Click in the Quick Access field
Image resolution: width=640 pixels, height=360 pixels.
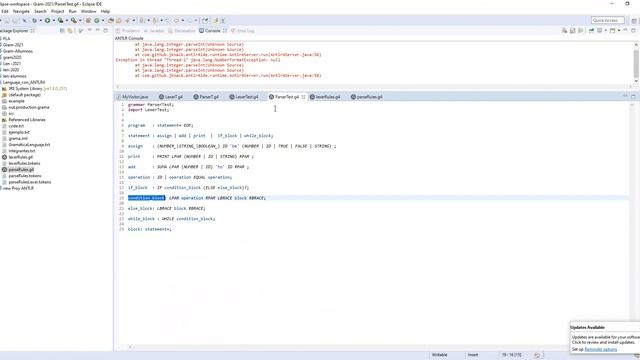tap(607, 20)
